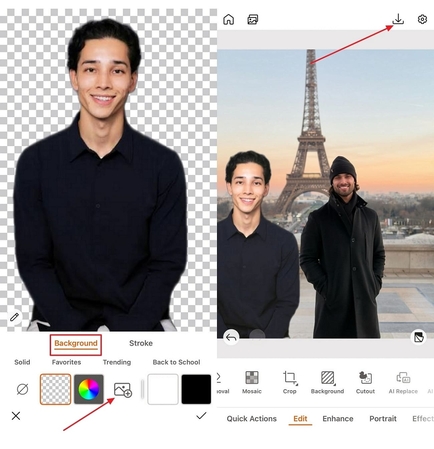This screenshot has height=449, width=434.
Task: Open the Enhance tab
Action: click(x=338, y=419)
